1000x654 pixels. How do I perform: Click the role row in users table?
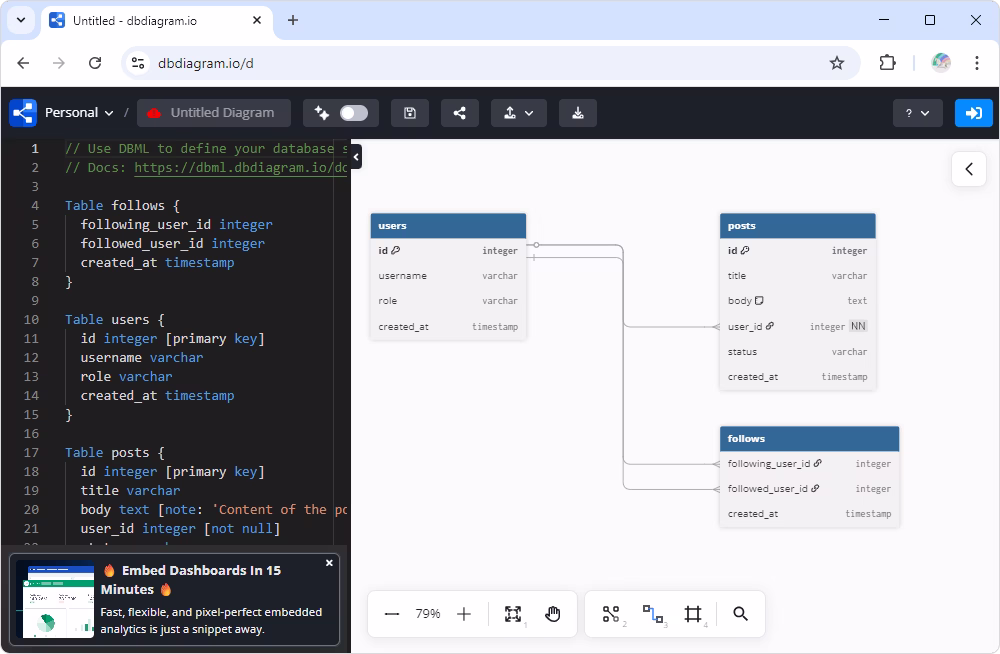pyautogui.click(x=448, y=301)
